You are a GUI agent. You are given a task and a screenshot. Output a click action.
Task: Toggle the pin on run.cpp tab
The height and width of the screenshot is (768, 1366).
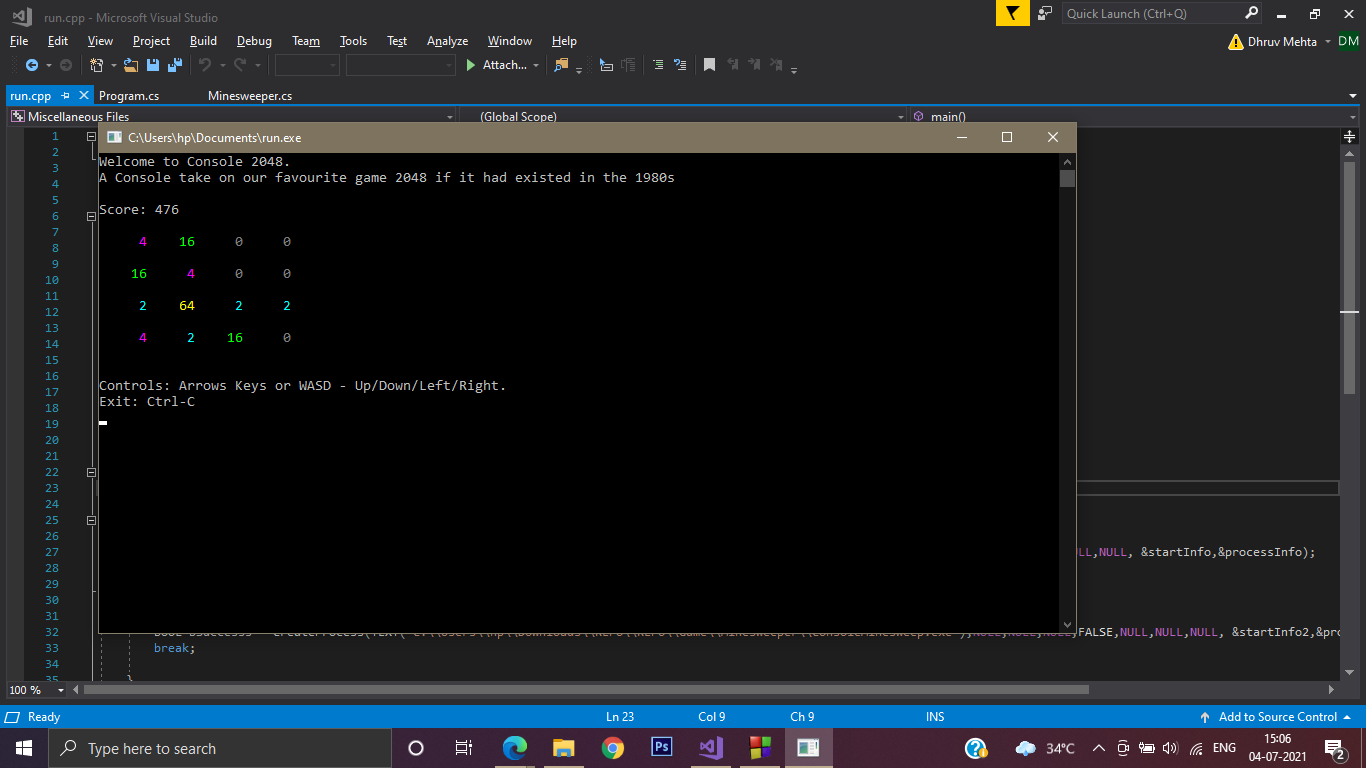[65, 95]
